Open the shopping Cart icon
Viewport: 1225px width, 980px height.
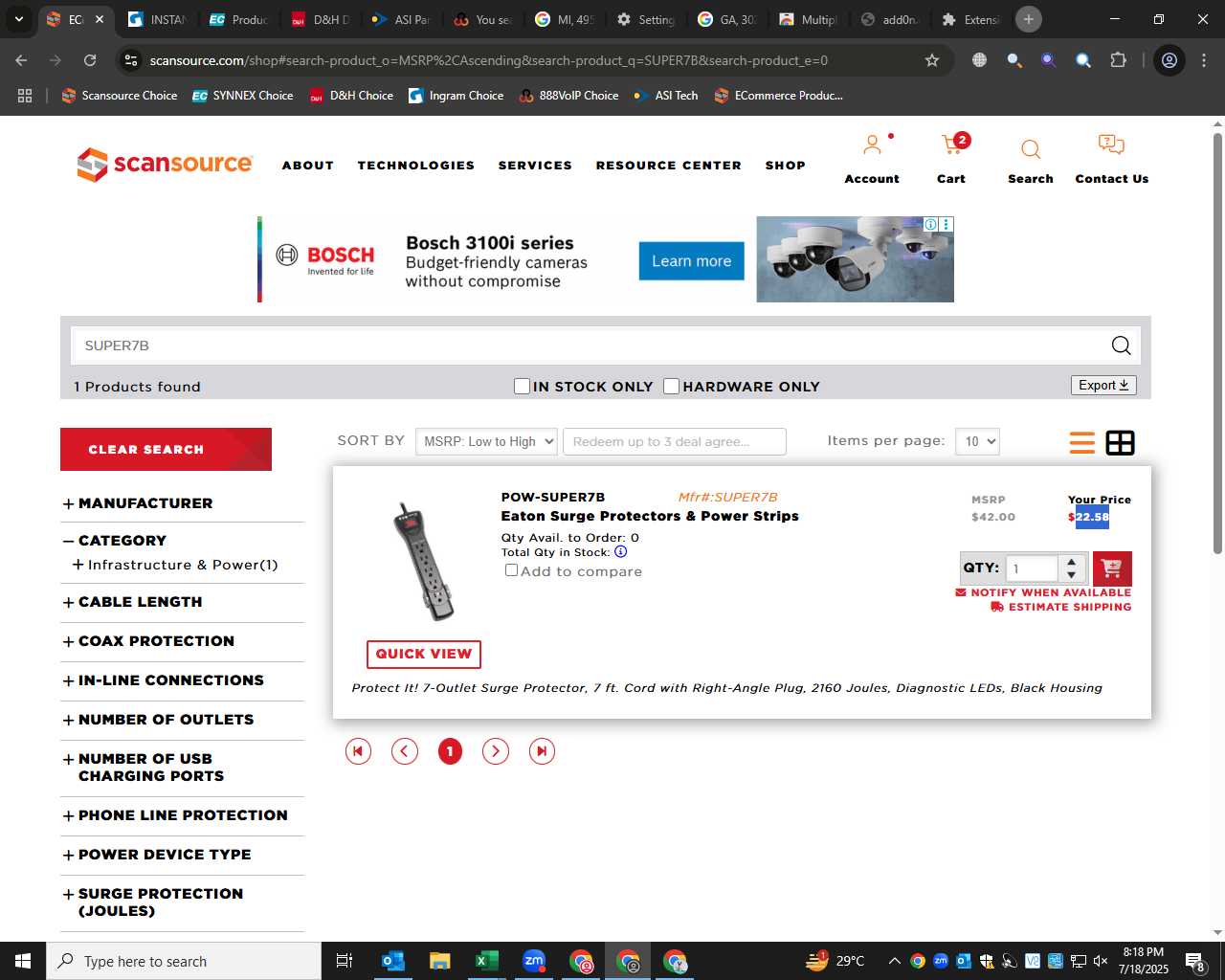coord(951,145)
